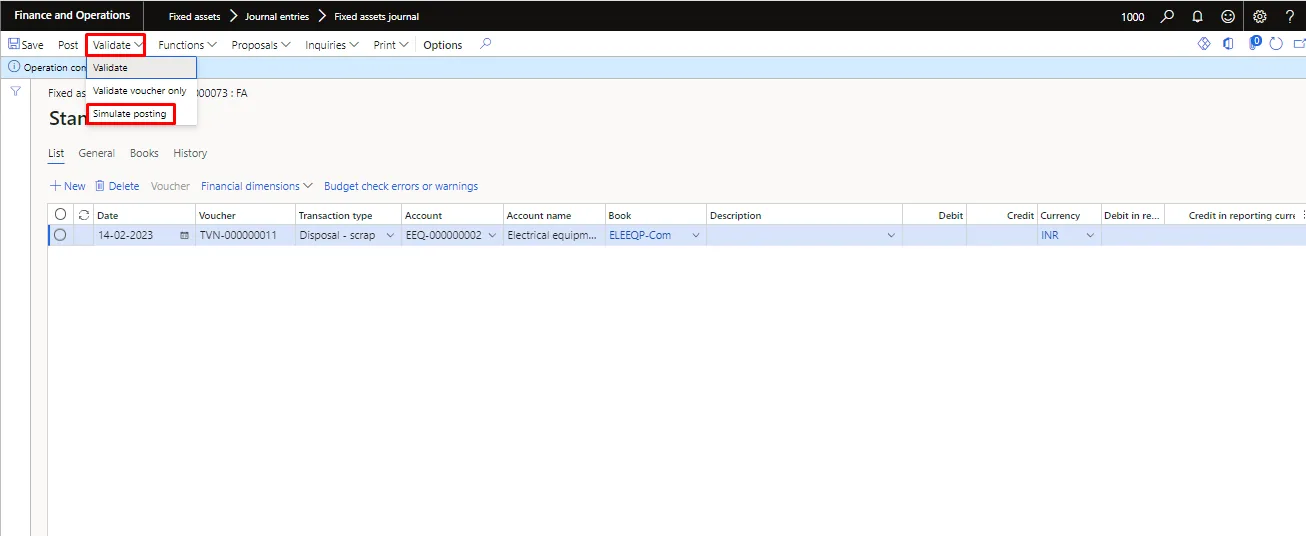This screenshot has width=1306, height=536.
Task: Click the Credit amount cell
Action: (x=1002, y=236)
